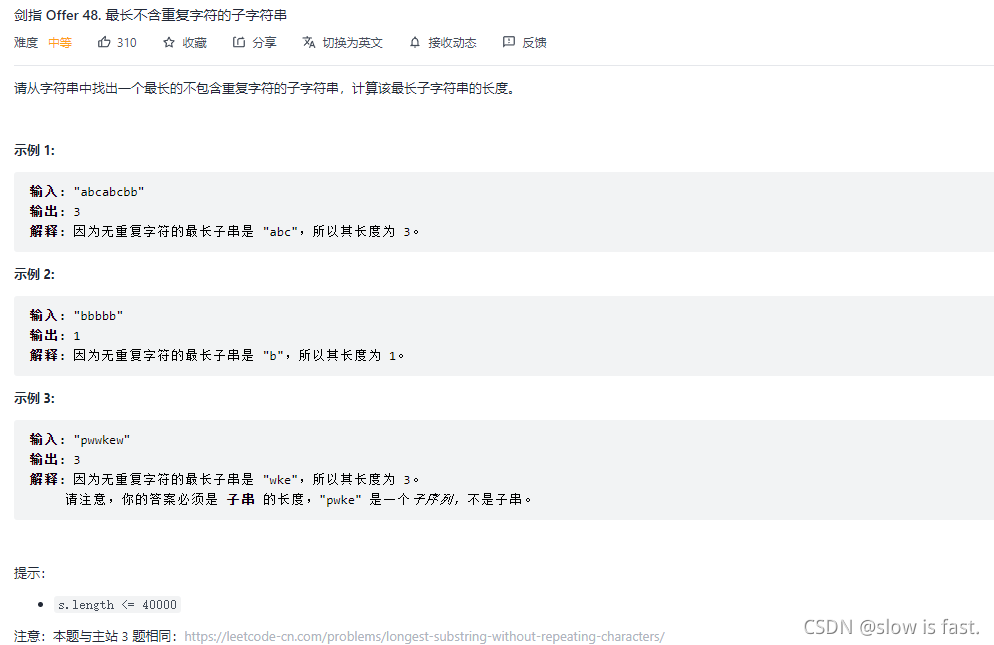Open the leetcode-cn.com problem link
Image resolution: width=994 pixels, height=645 pixels.
[x=424, y=635]
